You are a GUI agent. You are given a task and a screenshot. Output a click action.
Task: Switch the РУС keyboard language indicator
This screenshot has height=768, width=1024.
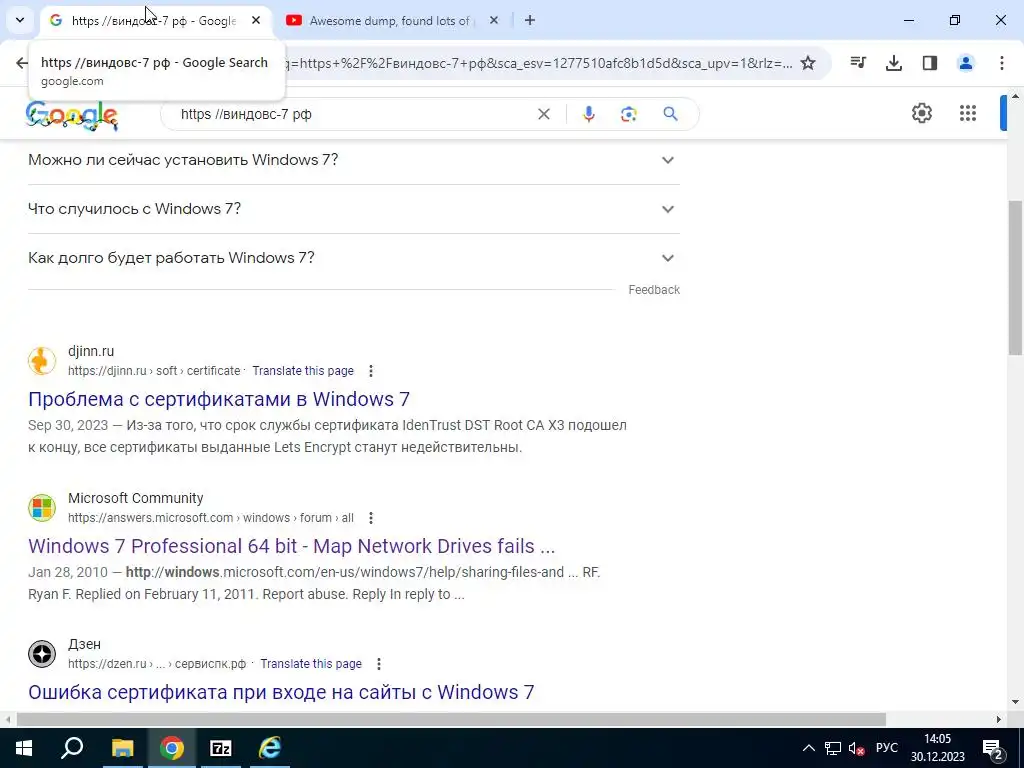pos(887,748)
